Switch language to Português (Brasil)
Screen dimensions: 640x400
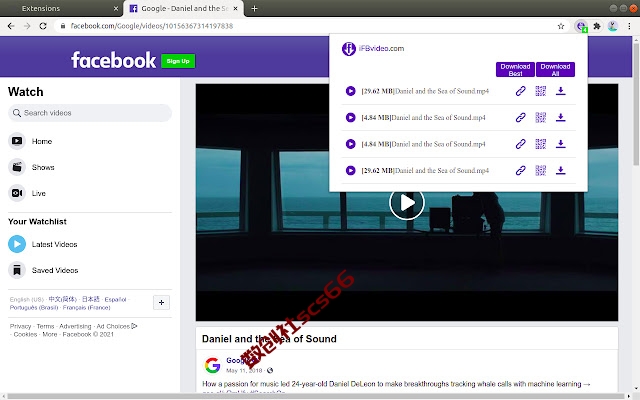pyautogui.click(x=34, y=307)
